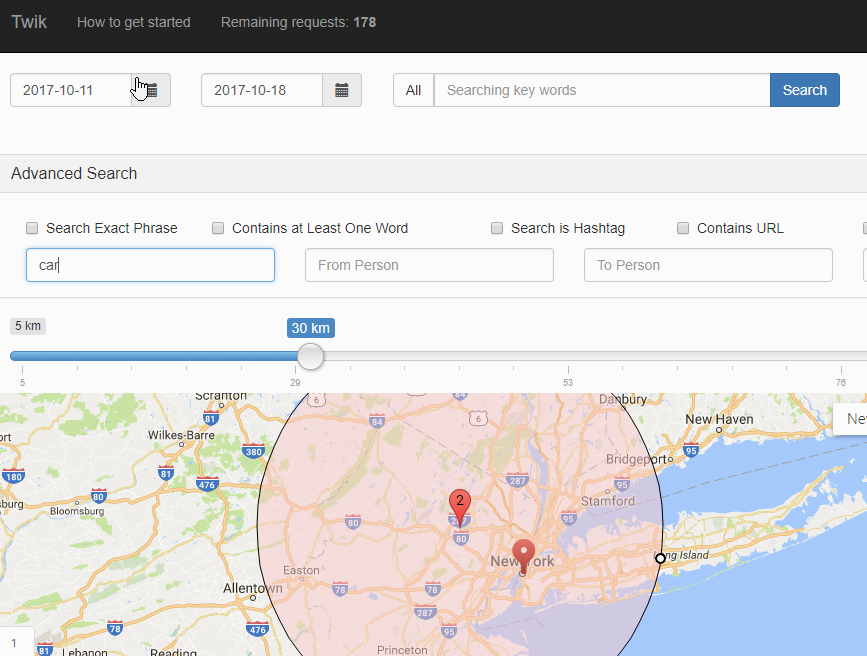Focus the To Person field
Image resolution: width=867 pixels, height=656 pixels.
[708, 265]
